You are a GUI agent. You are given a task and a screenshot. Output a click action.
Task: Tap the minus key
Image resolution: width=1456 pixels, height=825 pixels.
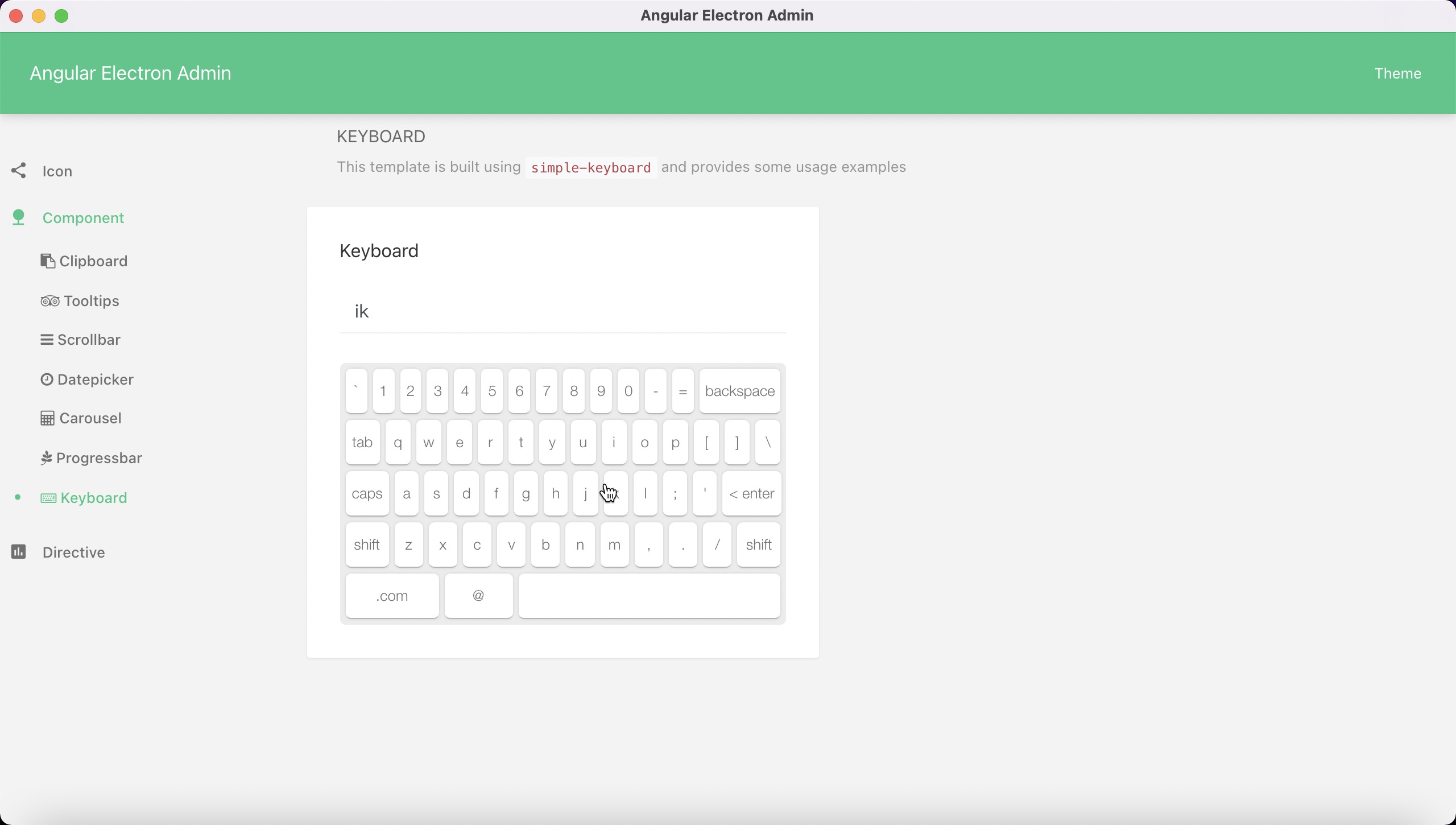click(656, 391)
